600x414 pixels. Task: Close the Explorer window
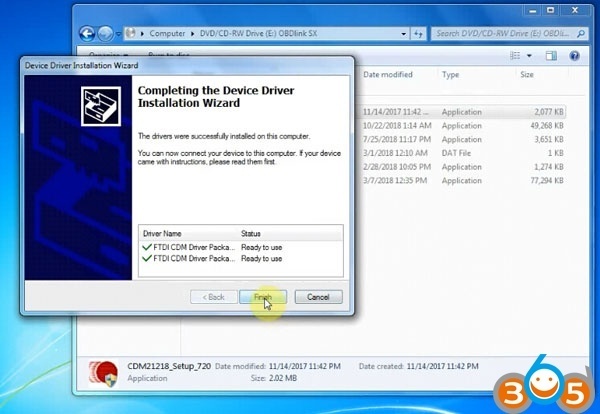pyautogui.click(x=575, y=11)
